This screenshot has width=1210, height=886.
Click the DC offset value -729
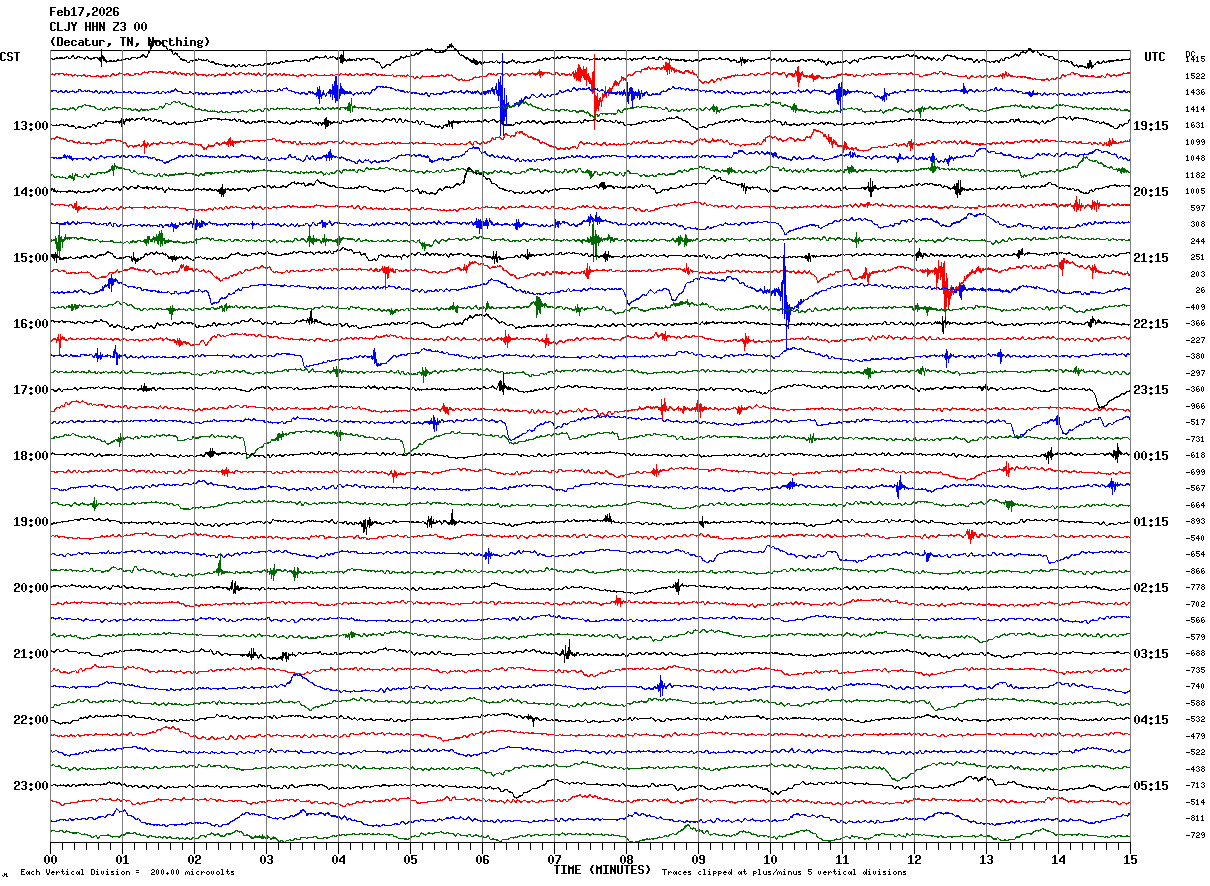click(x=1195, y=835)
